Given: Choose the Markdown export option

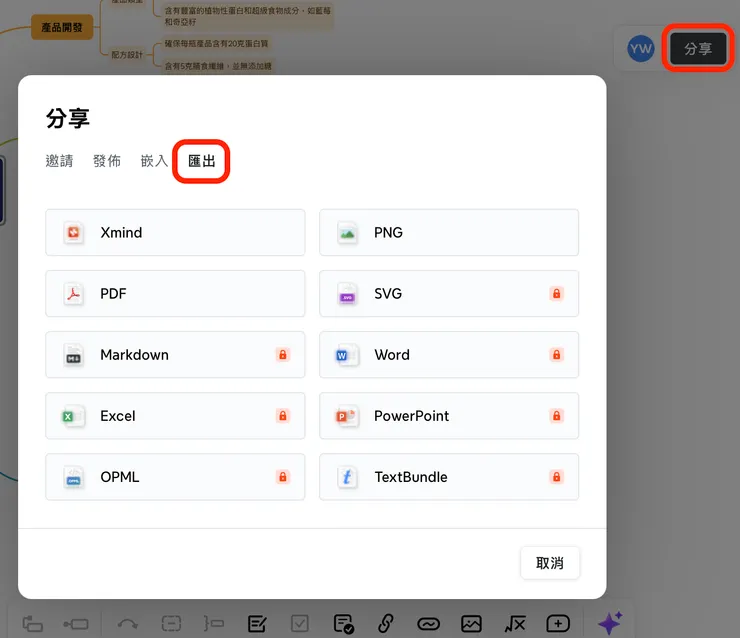Looking at the screenshot, I should pyautogui.click(x=175, y=355).
